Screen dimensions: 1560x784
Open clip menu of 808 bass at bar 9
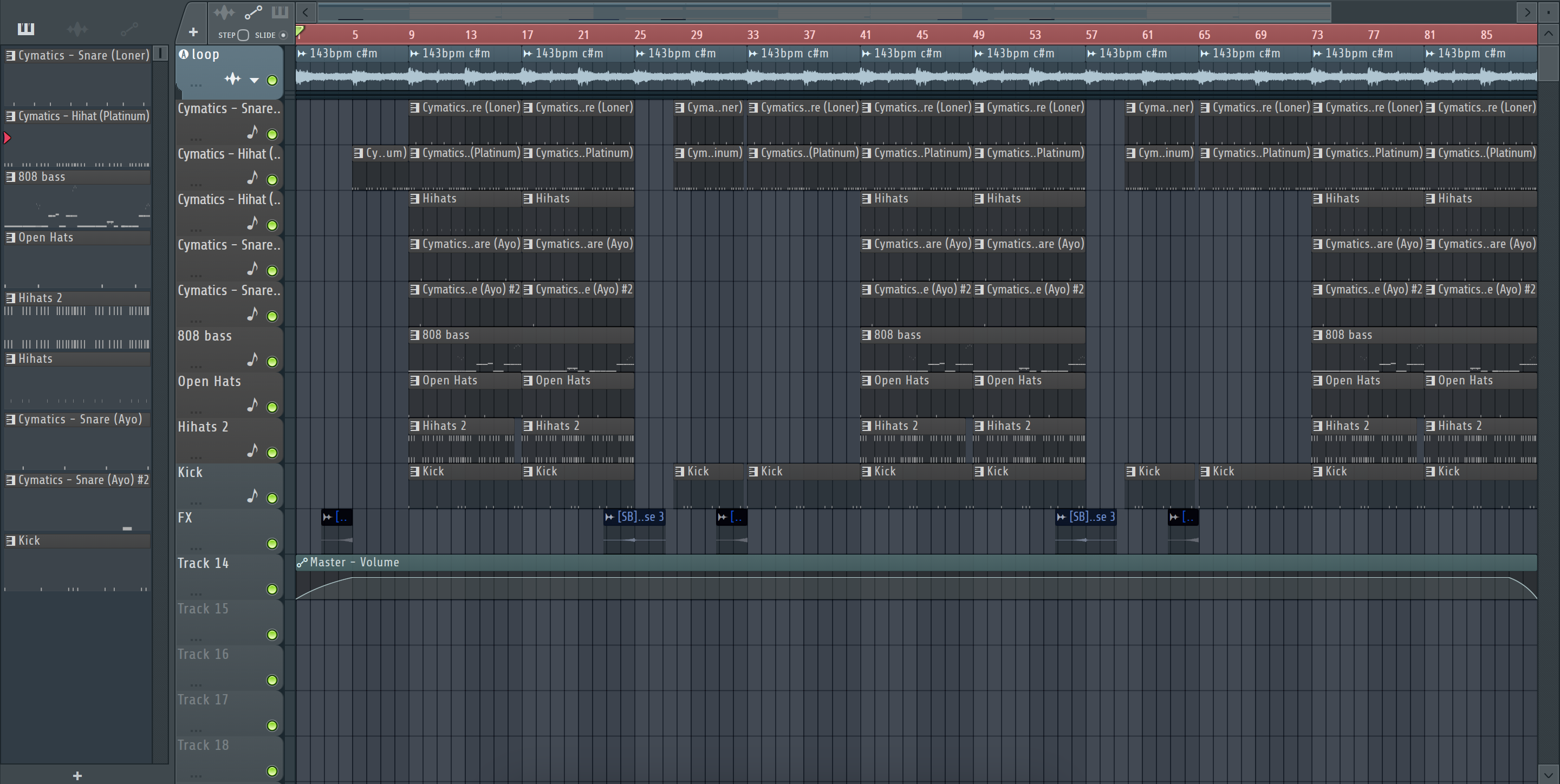click(x=415, y=335)
